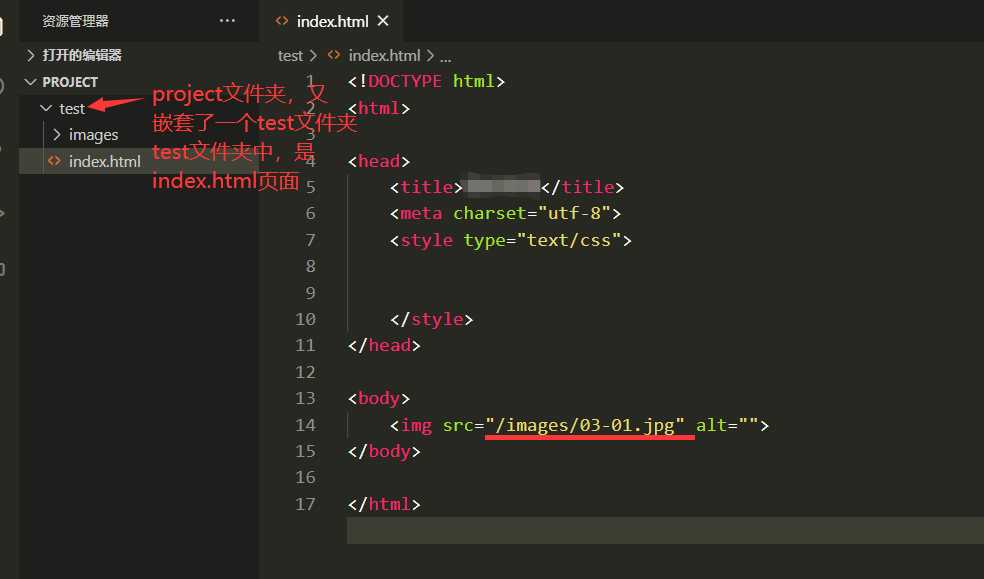
Task: Click the HTML file icon on the editor tab
Action: point(282,21)
